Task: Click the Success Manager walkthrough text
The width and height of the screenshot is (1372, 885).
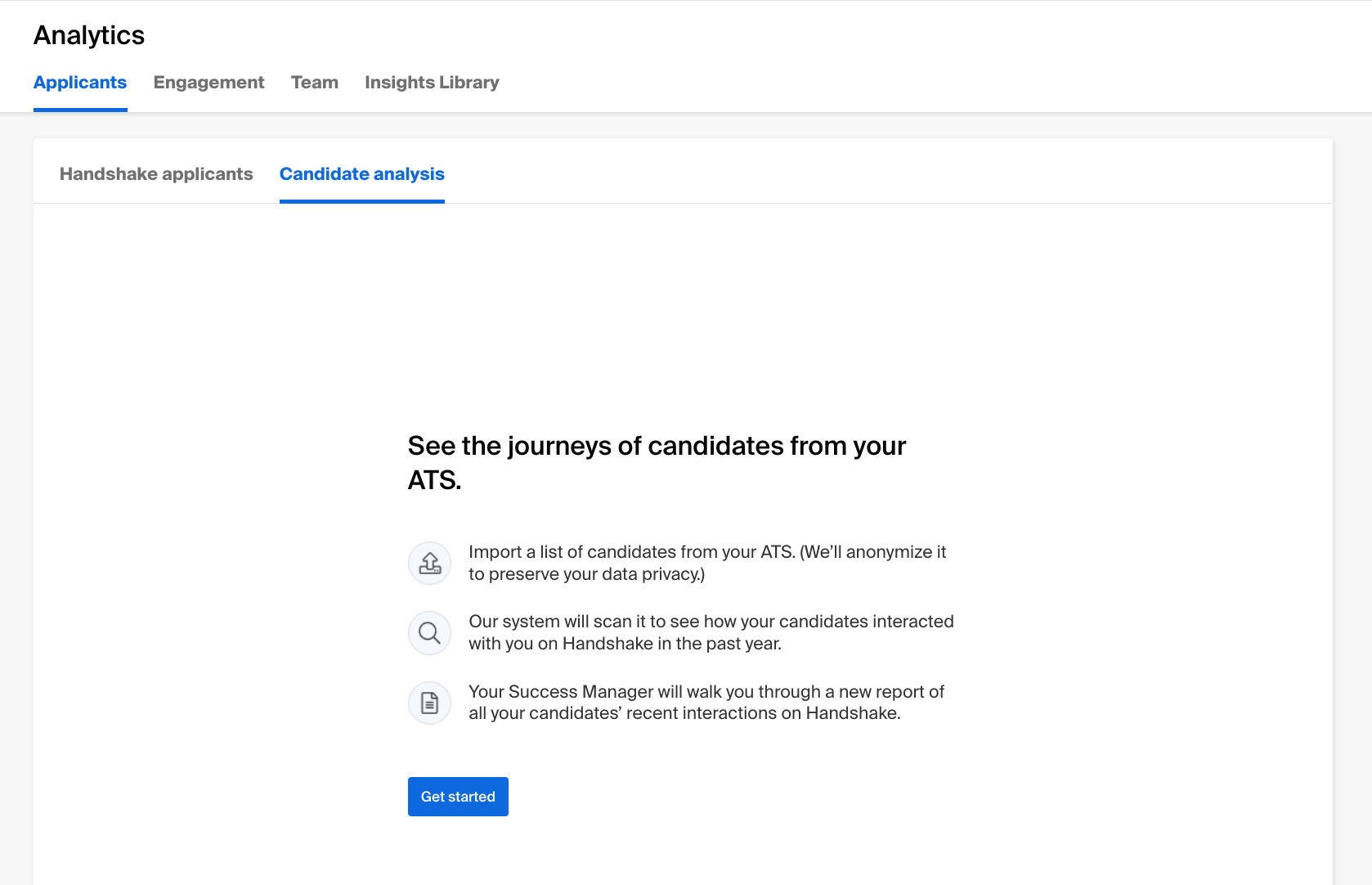Action: 706,702
